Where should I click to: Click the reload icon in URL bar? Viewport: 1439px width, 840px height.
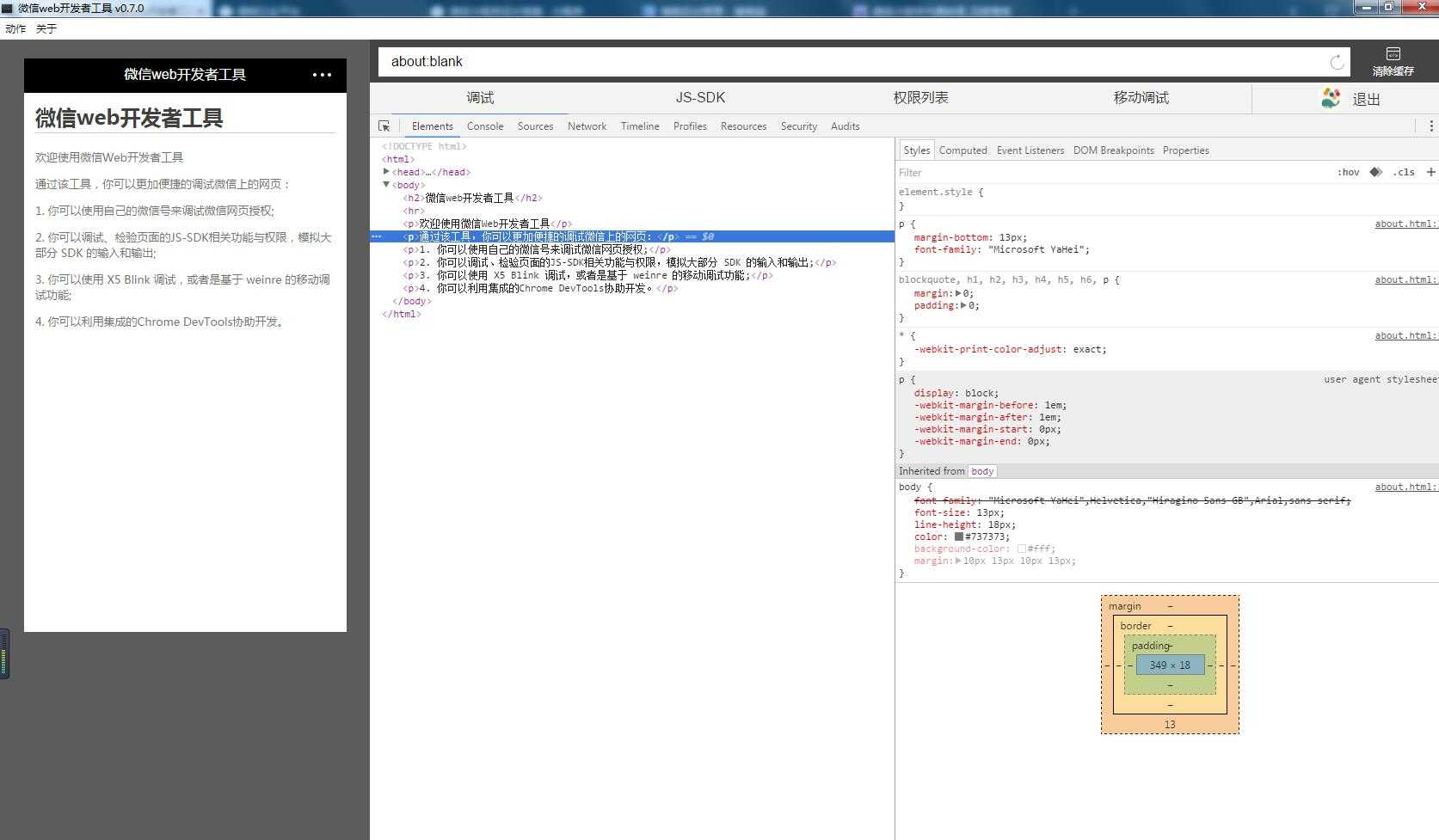[x=1337, y=62]
